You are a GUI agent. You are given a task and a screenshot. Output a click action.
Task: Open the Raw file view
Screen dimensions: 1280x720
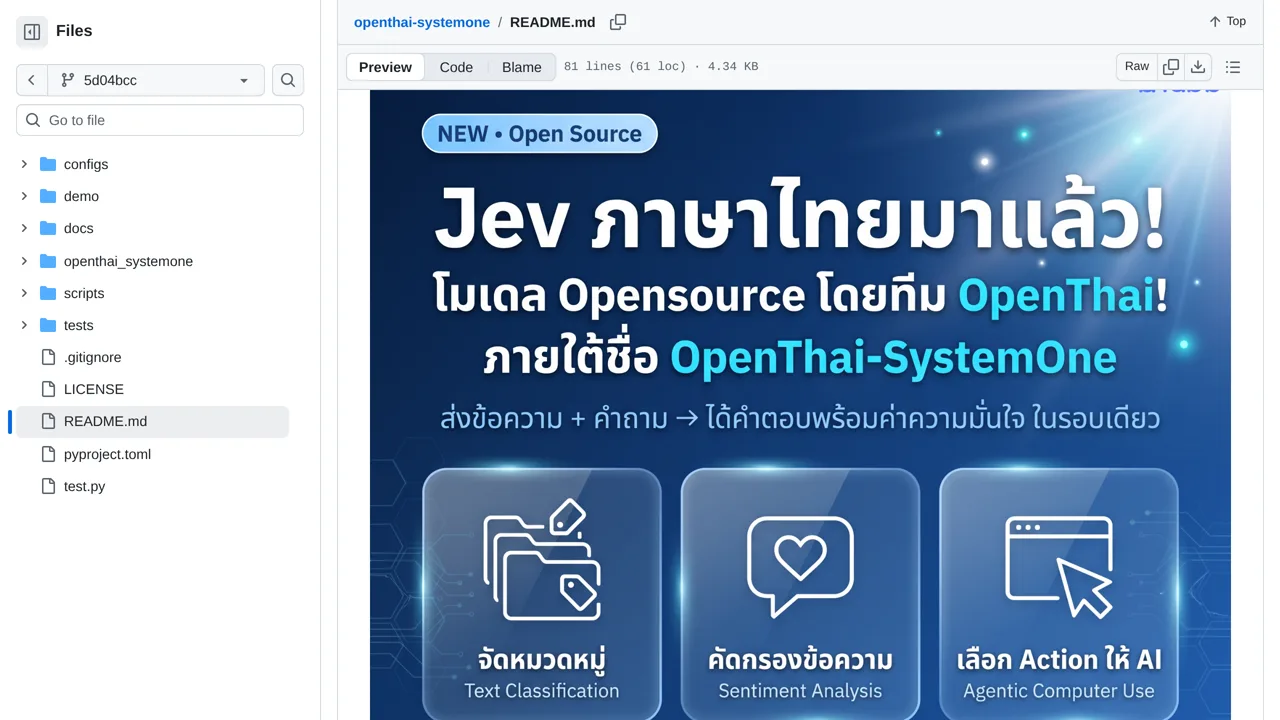(1137, 66)
